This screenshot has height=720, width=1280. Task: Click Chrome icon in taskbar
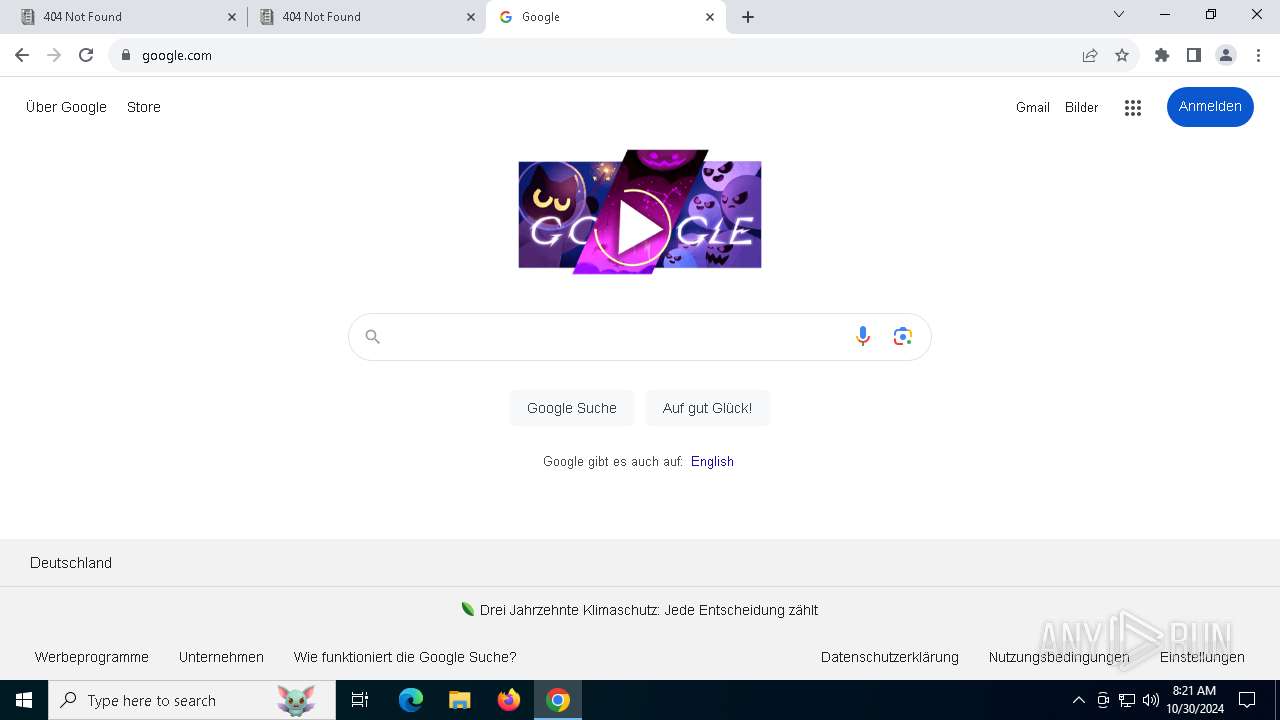point(558,700)
